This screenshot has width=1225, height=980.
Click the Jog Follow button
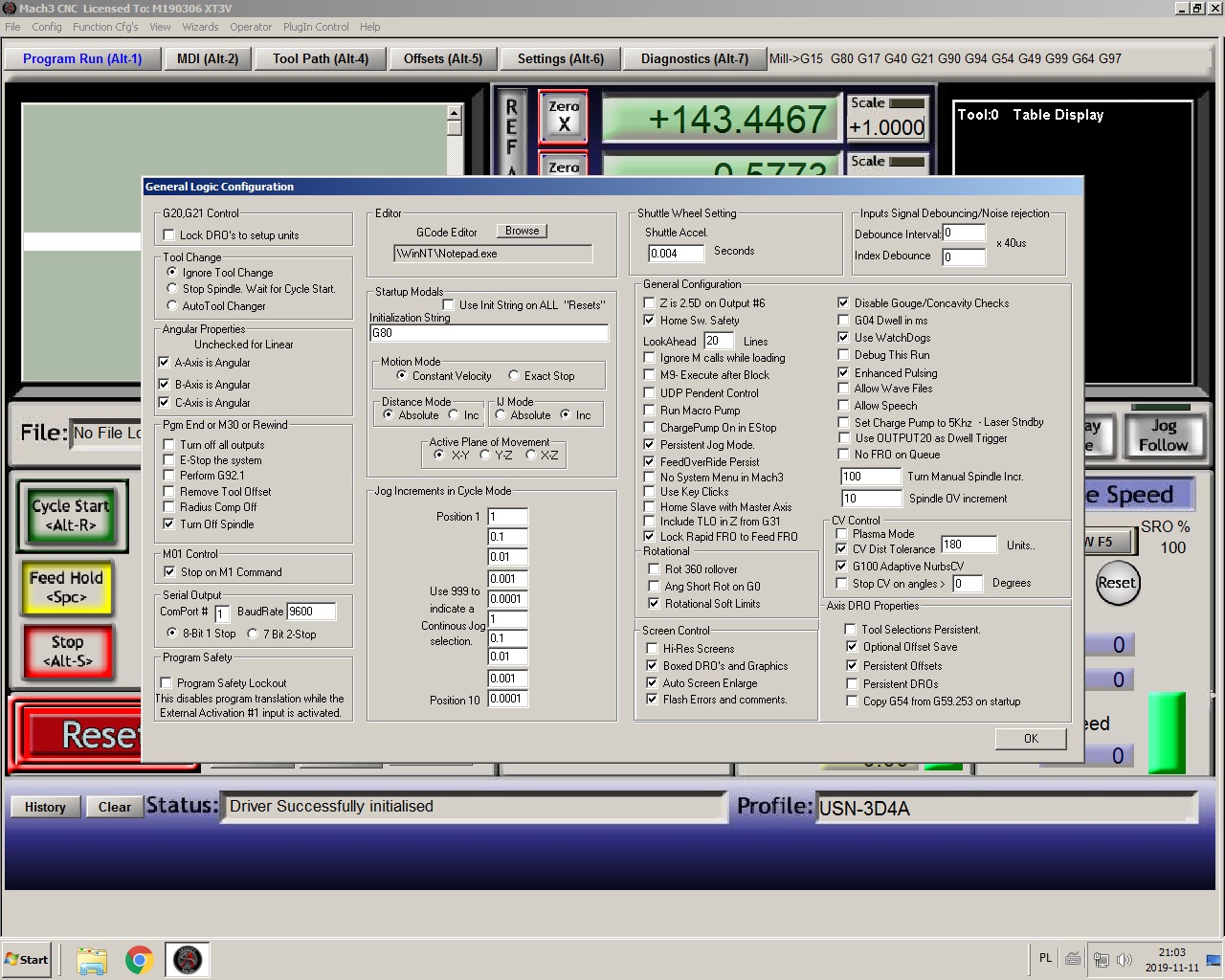(x=1163, y=435)
